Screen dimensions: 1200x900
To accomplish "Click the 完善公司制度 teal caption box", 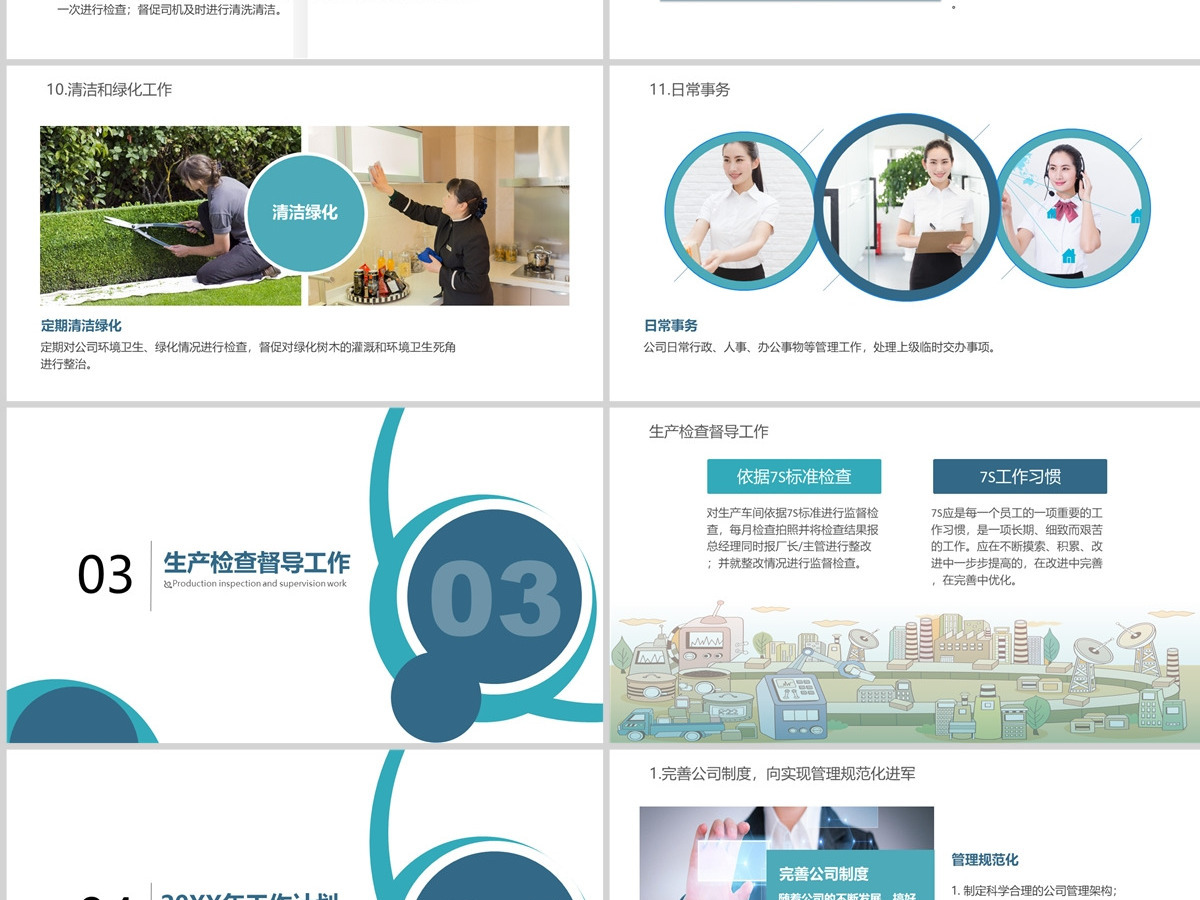I will (x=850, y=875).
